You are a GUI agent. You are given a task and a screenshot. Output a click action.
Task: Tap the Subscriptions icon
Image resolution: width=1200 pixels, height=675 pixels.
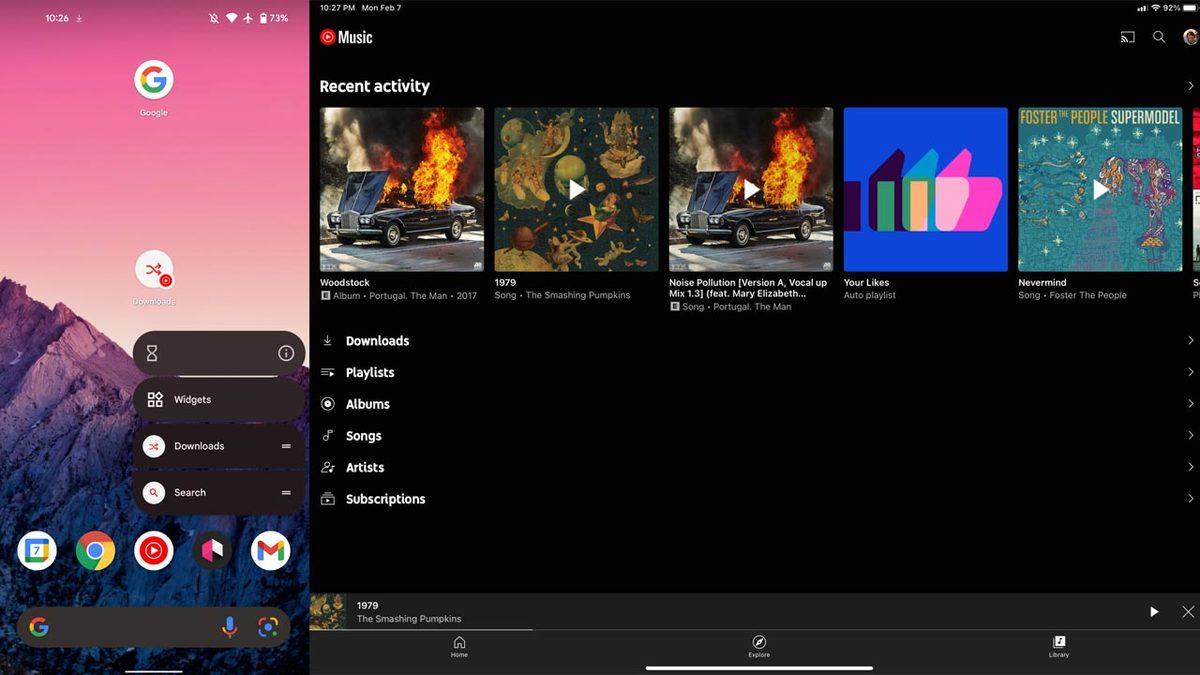327,498
